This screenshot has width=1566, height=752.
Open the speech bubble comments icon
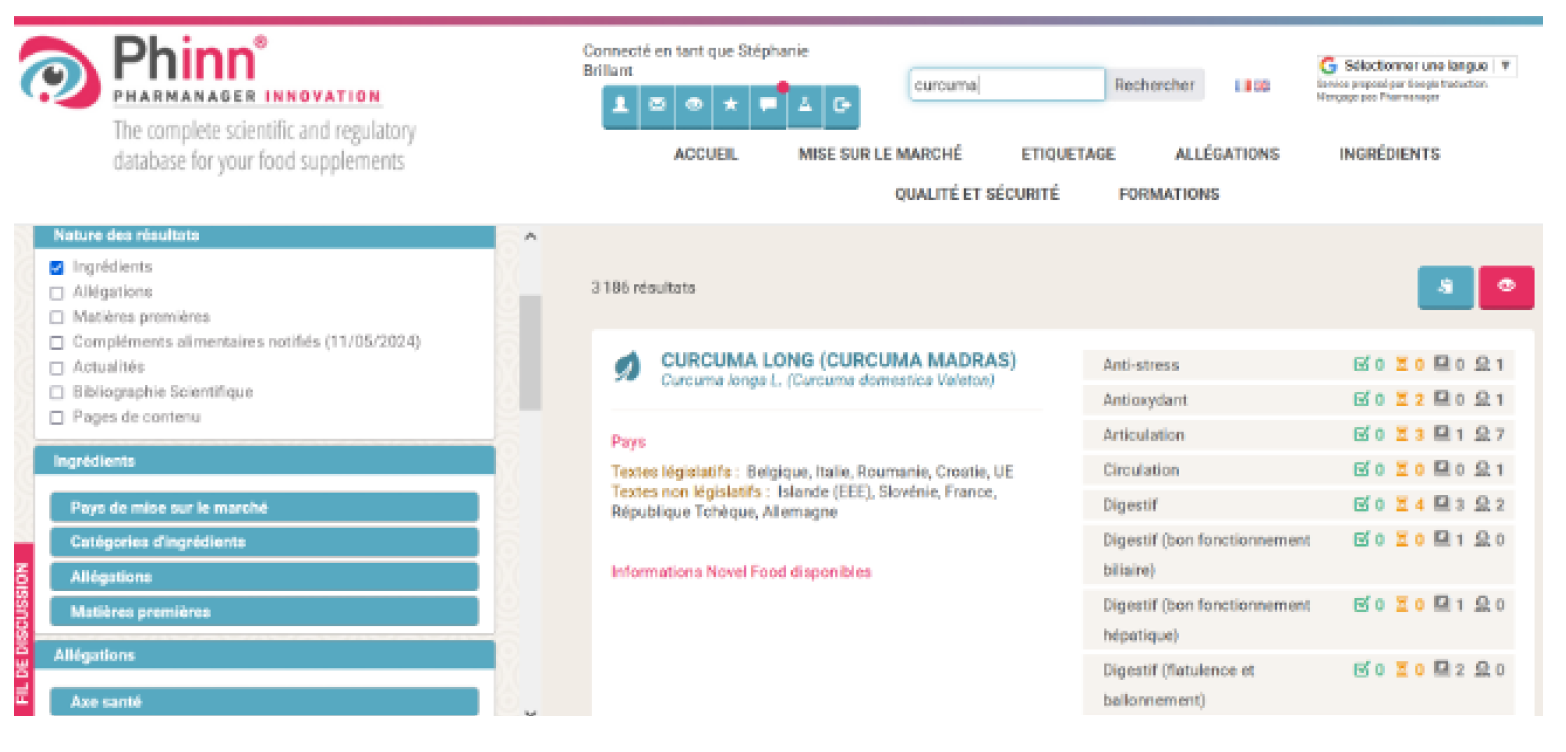pyautogui.click(x=768, y=106)
